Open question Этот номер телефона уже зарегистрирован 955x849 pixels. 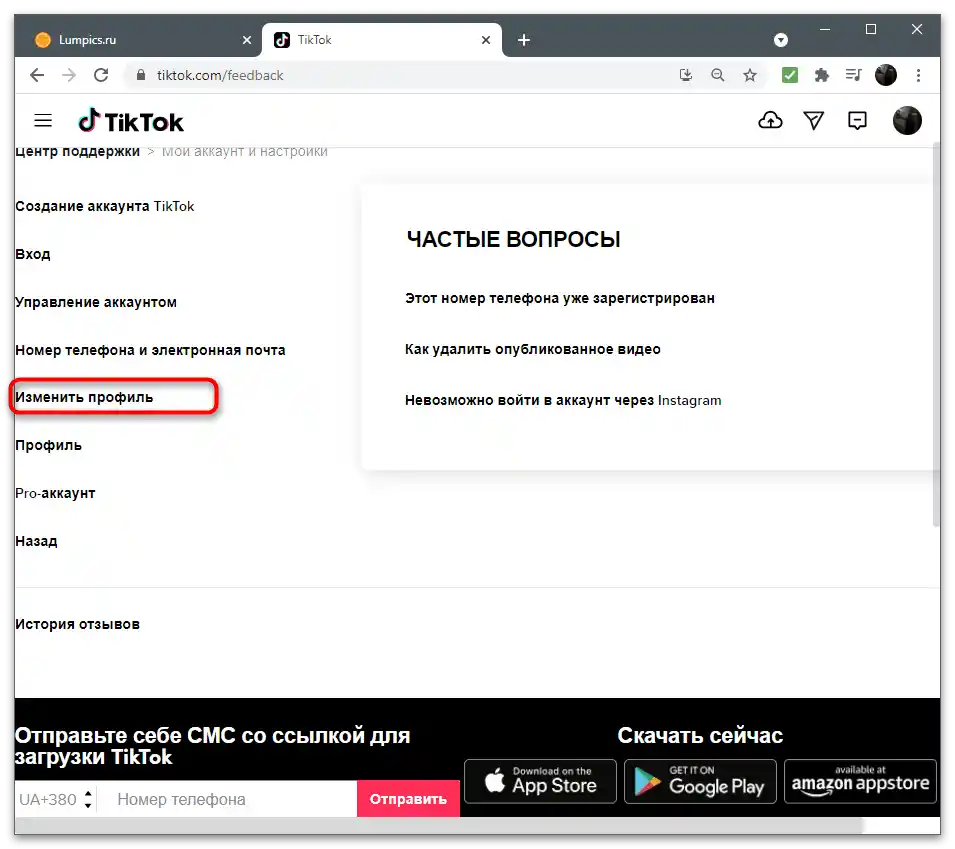tap(560, 298)
